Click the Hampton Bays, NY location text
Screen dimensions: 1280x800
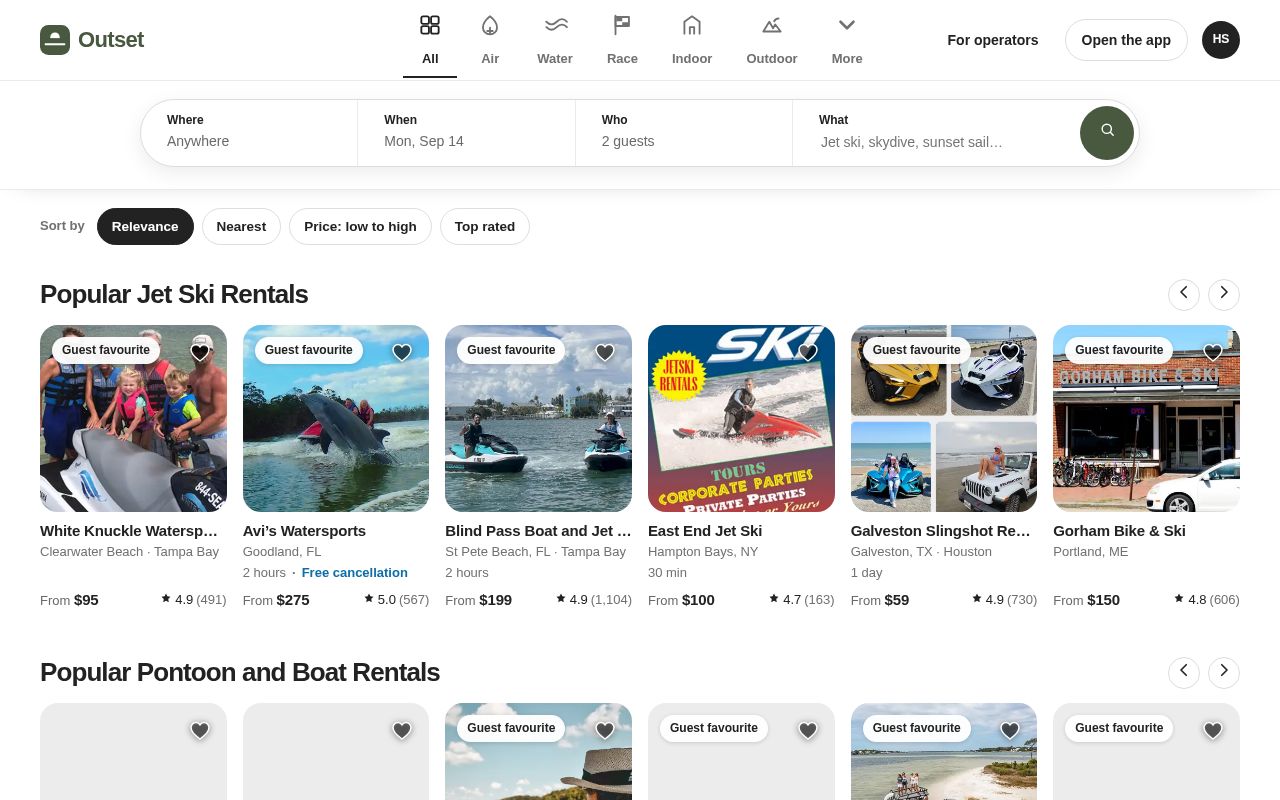coord(703,552)
